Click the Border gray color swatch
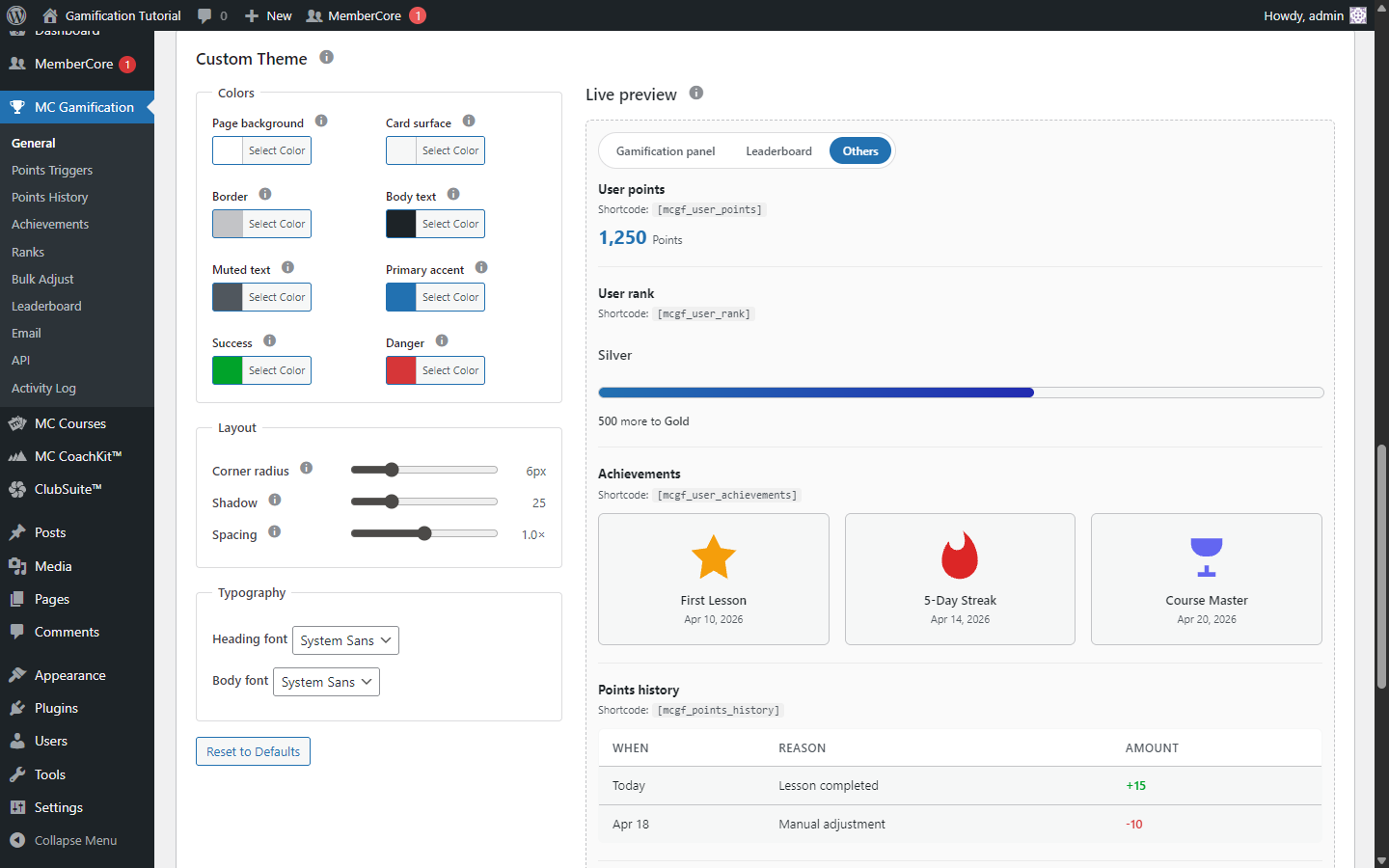This screenshot has height=868, width=1389. [228, 224]
